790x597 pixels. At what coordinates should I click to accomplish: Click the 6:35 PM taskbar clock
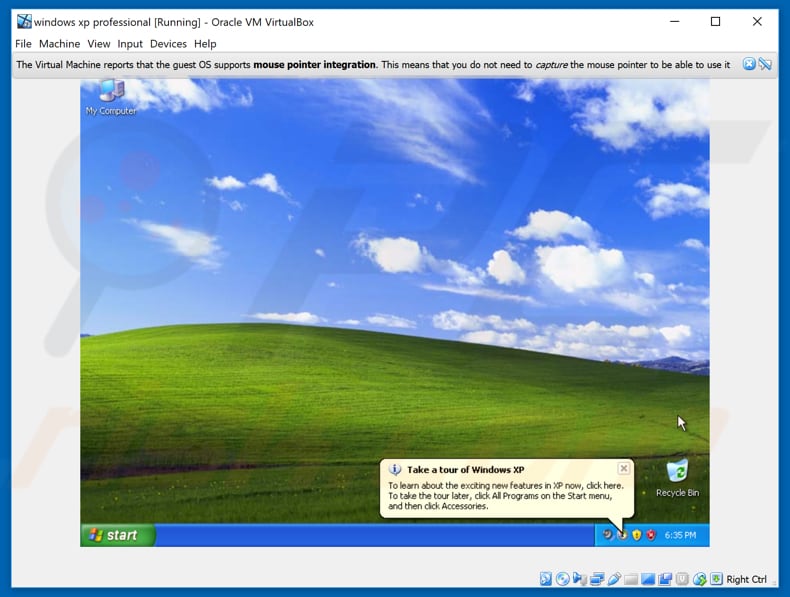[680, 535]
